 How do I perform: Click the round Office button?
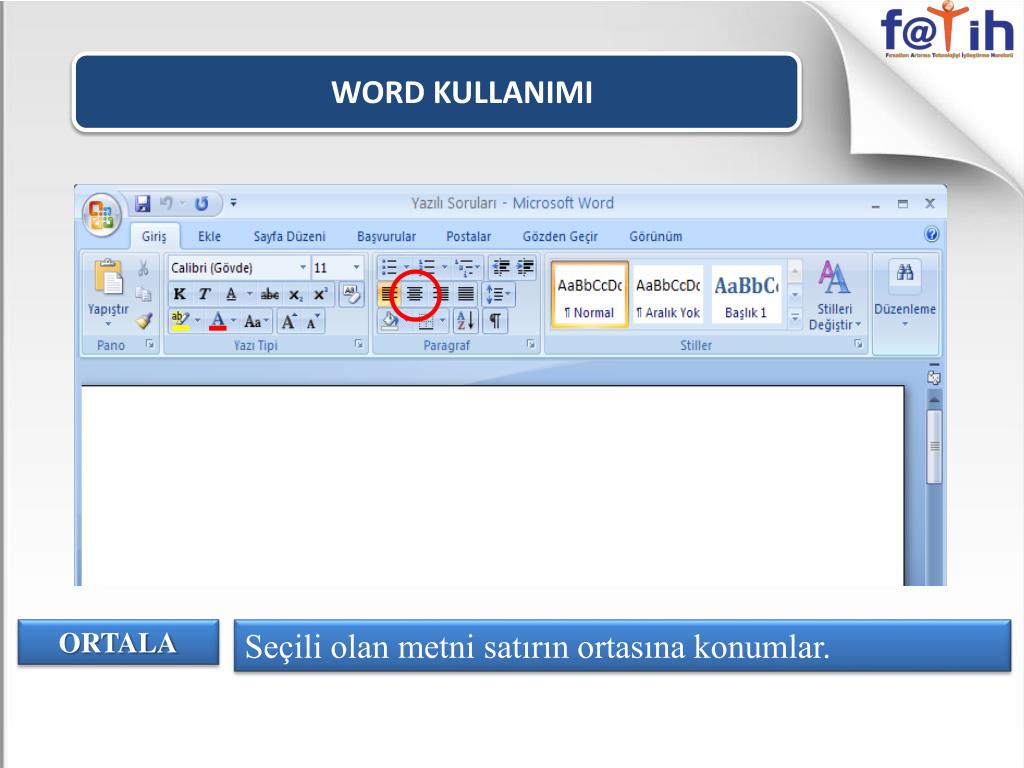pyautogui.click(x=102, y=215)
